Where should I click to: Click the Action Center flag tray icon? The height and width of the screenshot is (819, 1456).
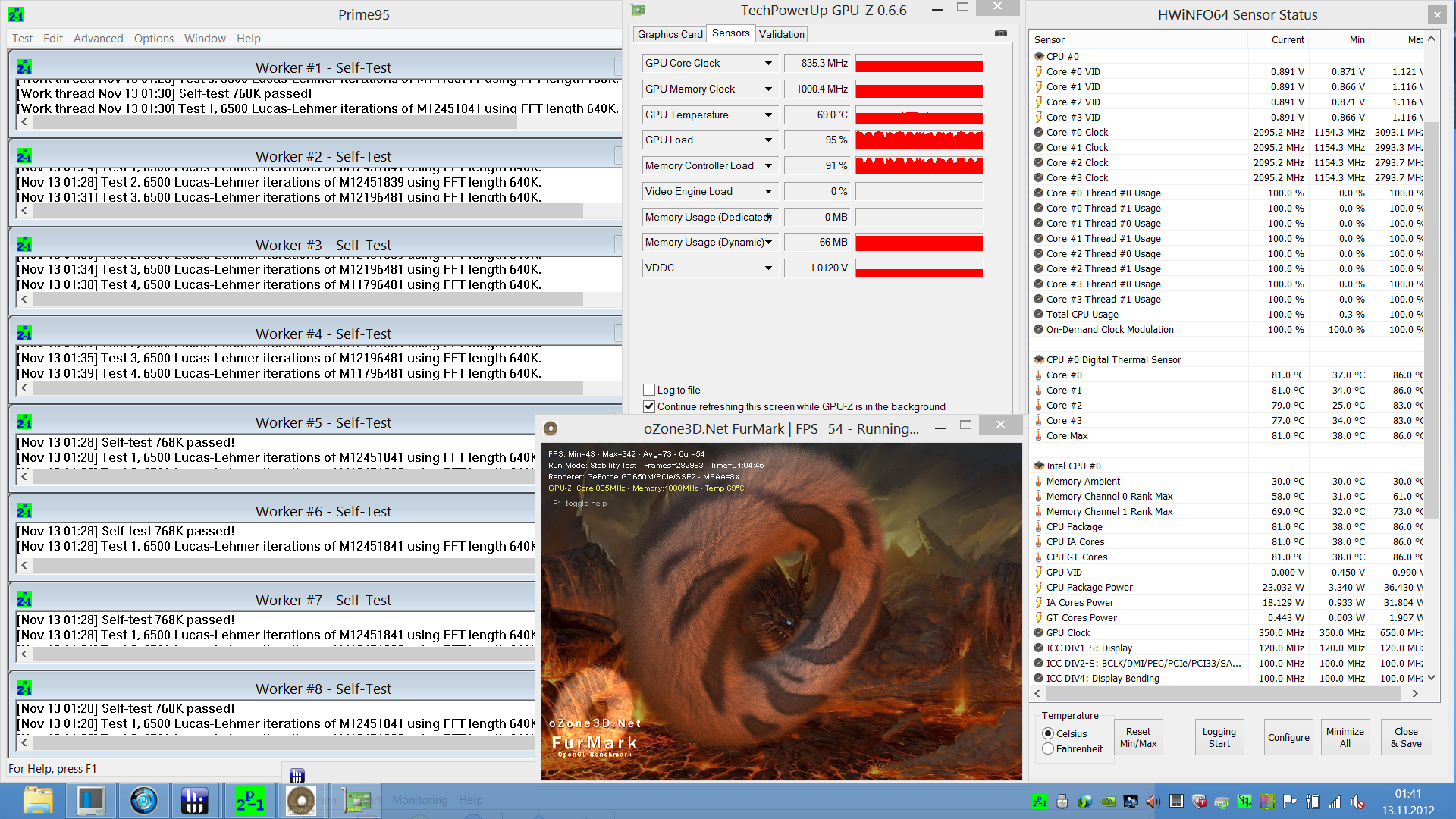(1290, 802)
